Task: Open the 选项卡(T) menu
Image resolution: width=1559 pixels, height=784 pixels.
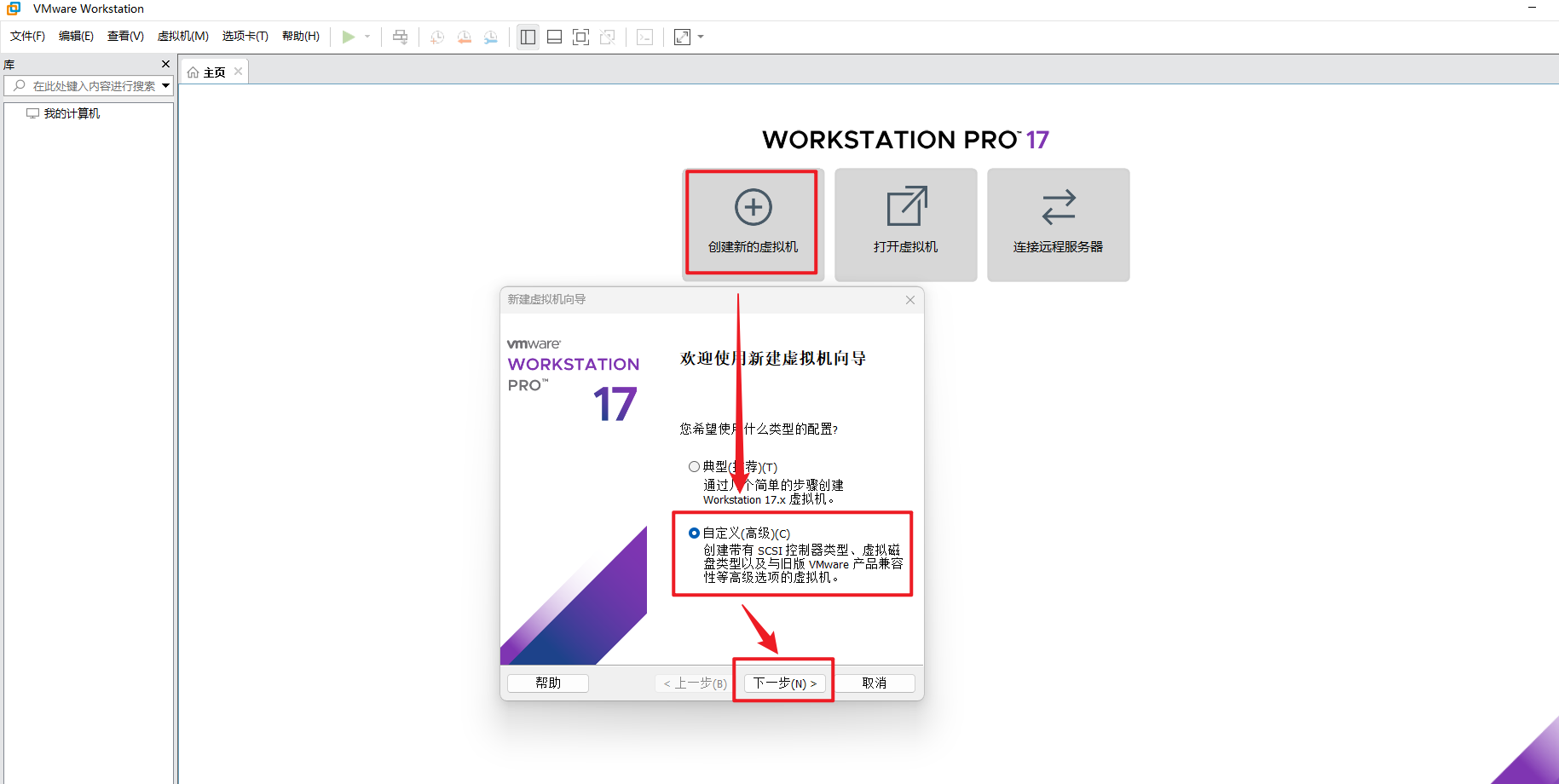Action: [x=245, y=36]
